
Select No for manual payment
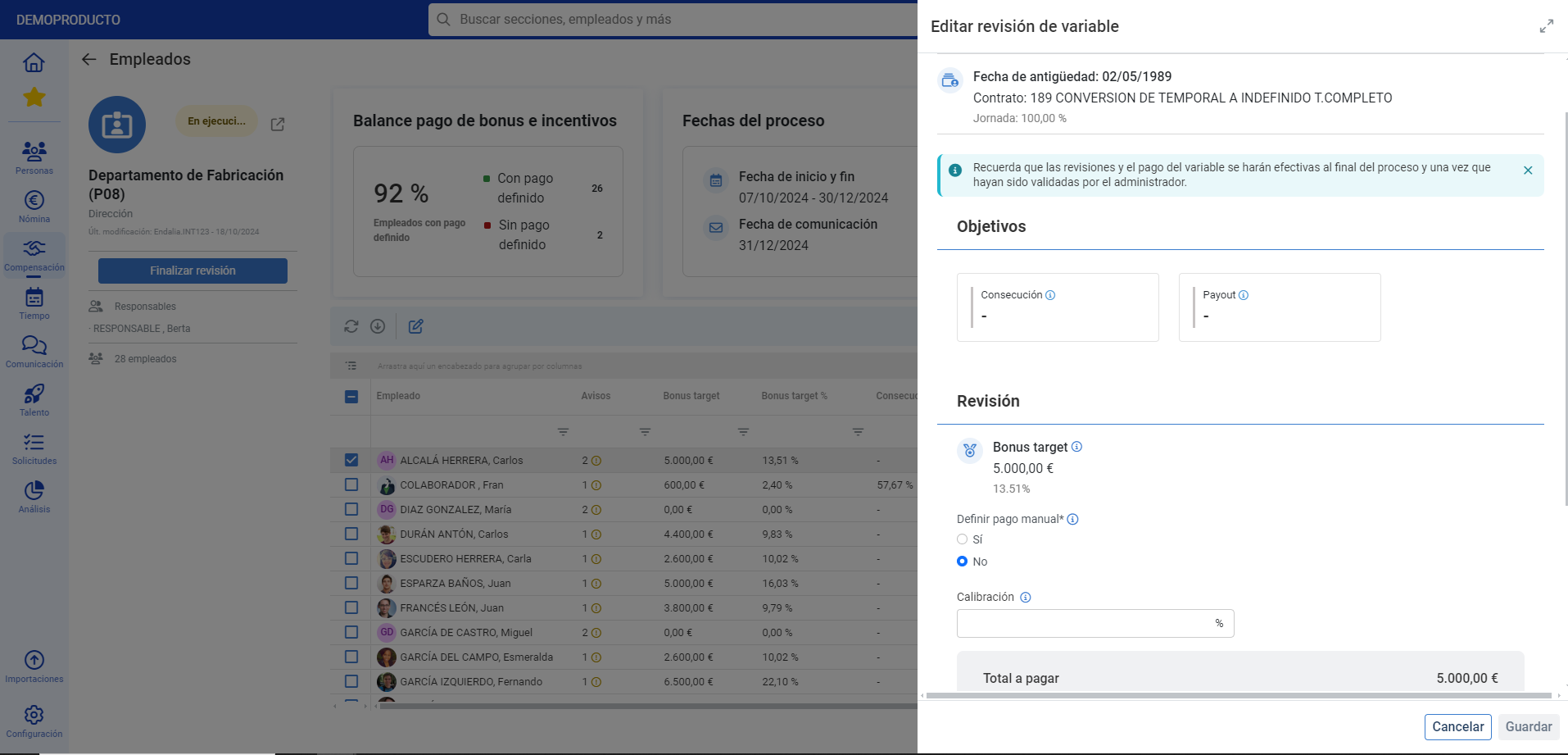coord(962,562)
